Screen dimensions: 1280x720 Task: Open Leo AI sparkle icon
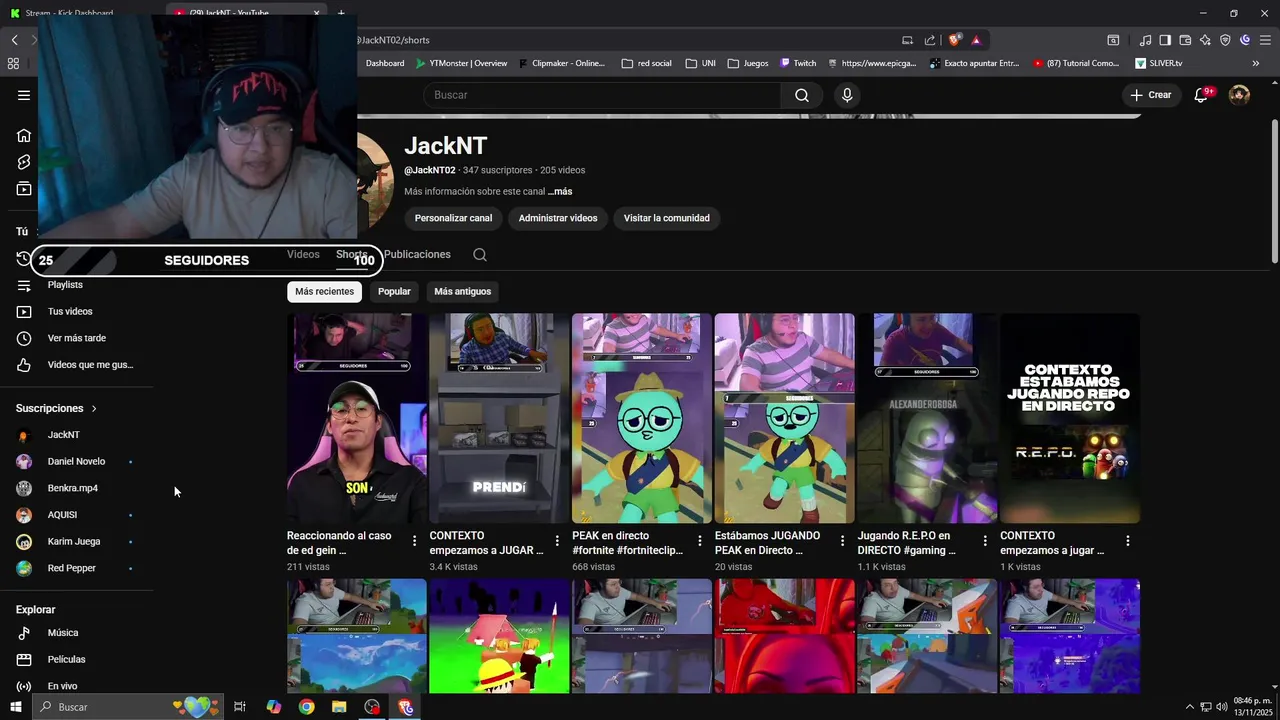(x=1205, y=40)
